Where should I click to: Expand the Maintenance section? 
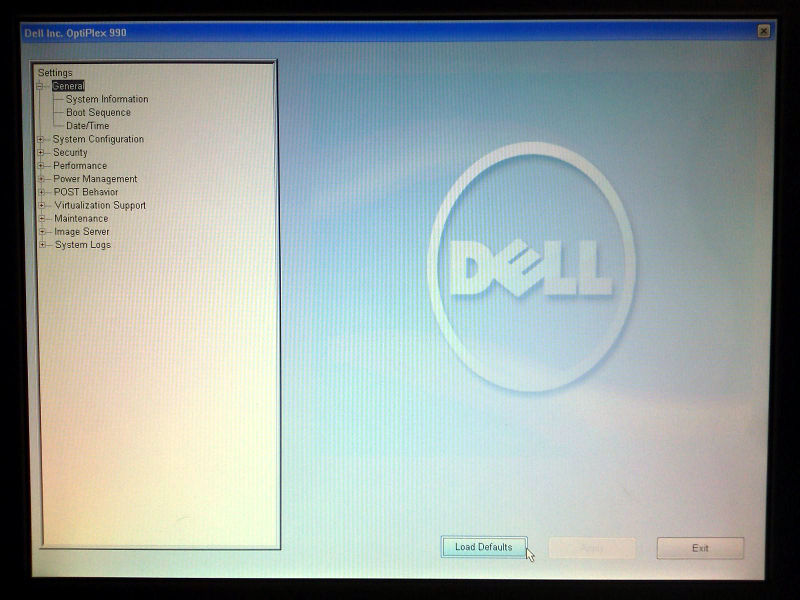point(42,218)
